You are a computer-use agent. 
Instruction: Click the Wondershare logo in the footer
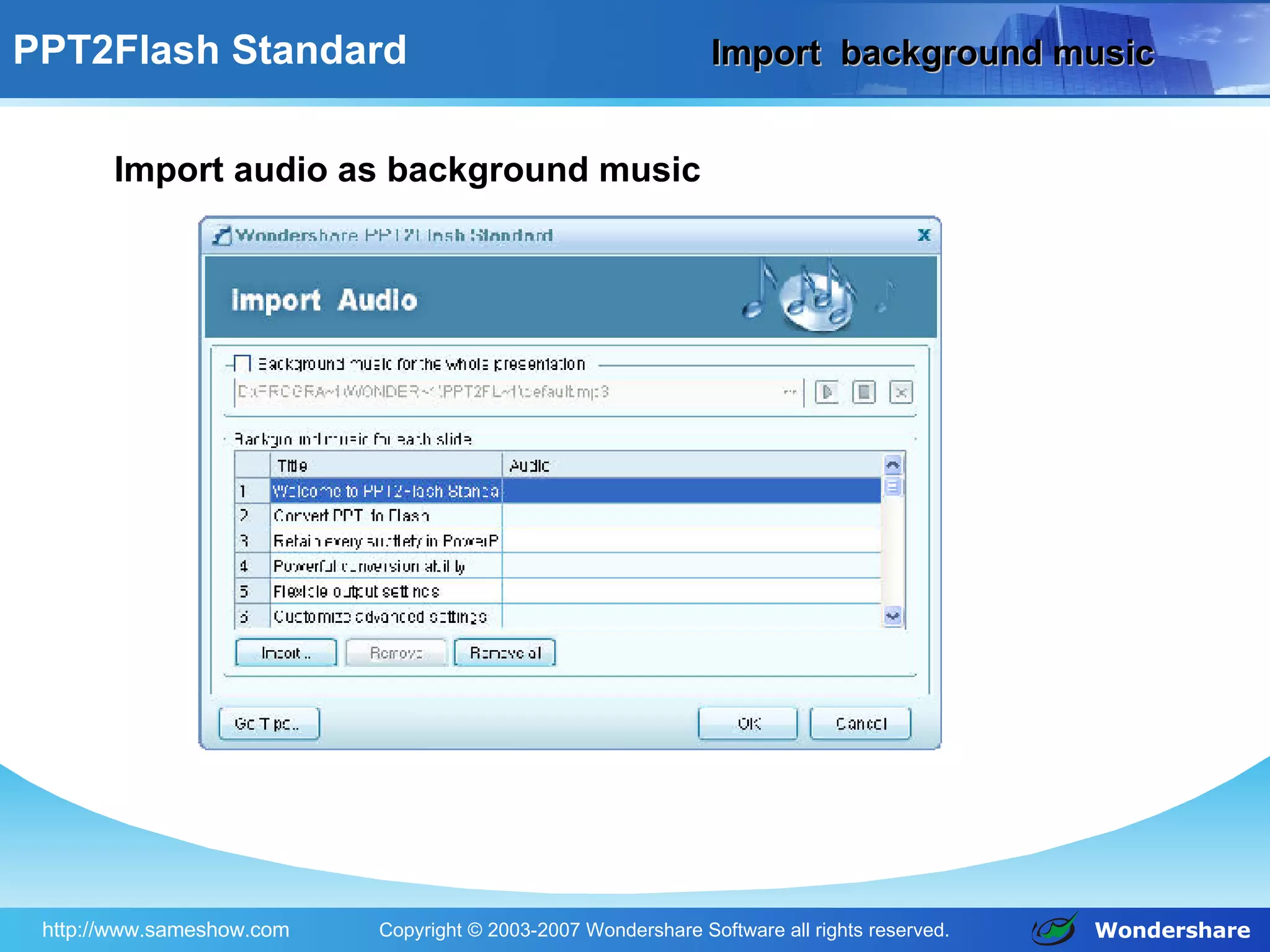(x=1055, y=929)
